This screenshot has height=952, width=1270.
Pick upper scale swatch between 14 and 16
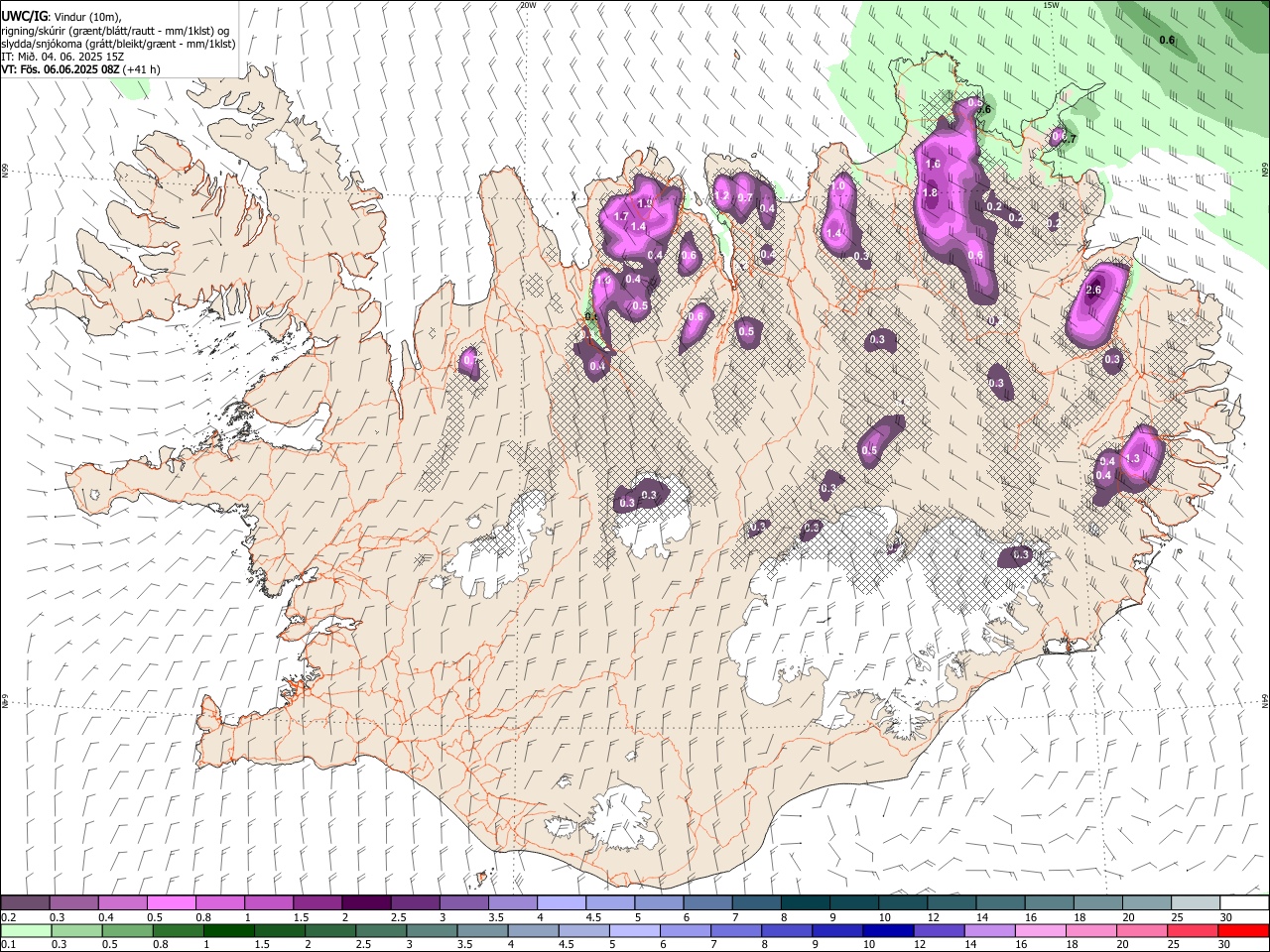[x=1000, y=902]
